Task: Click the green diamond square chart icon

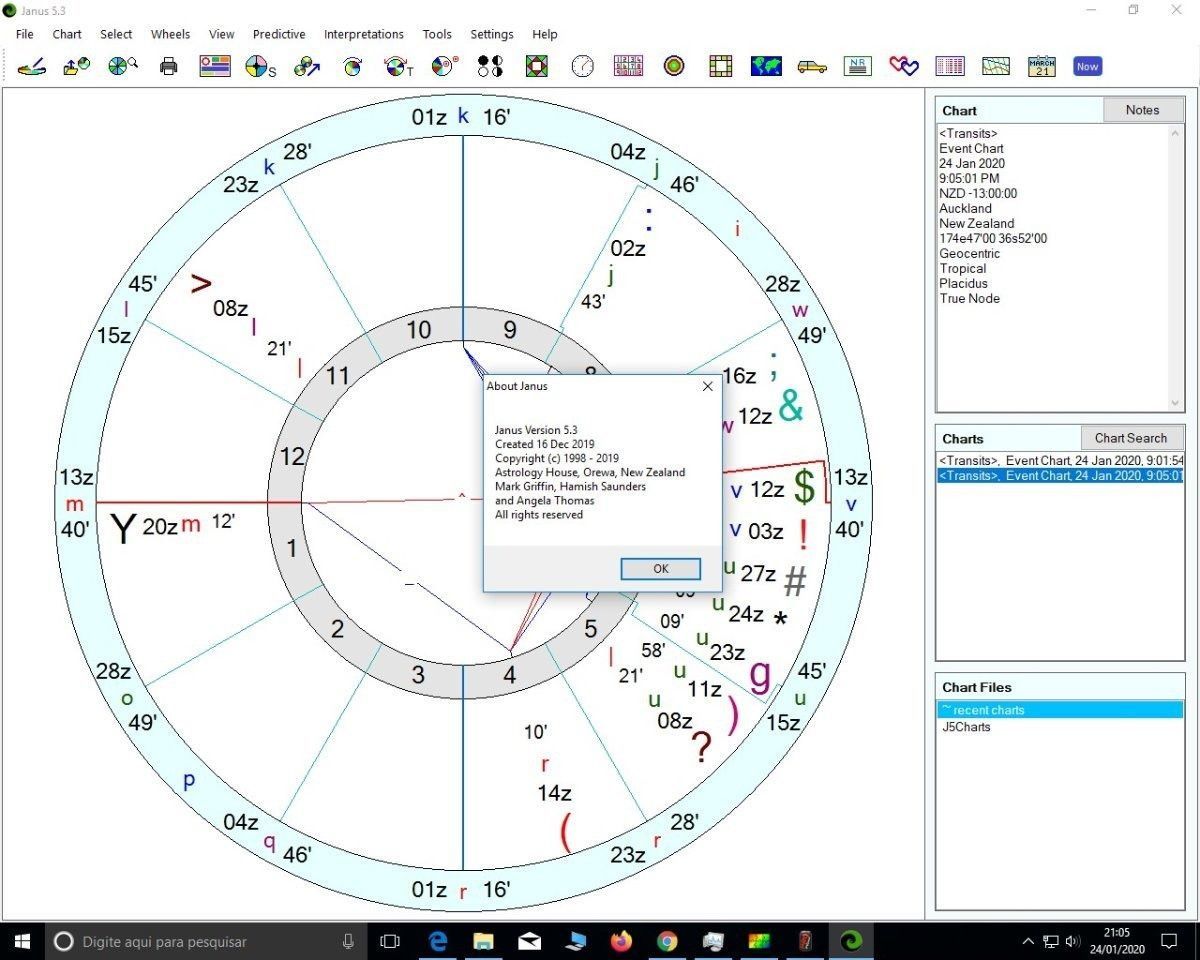Action: click(537, 67)
